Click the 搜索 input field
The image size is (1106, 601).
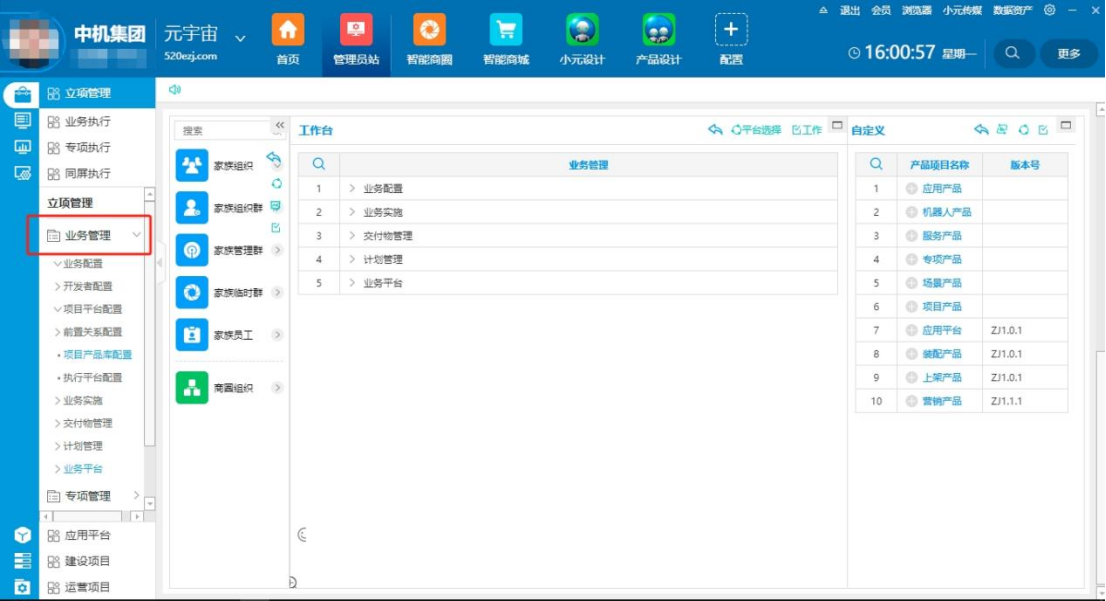pyautogui.click(x=222, y=130)
